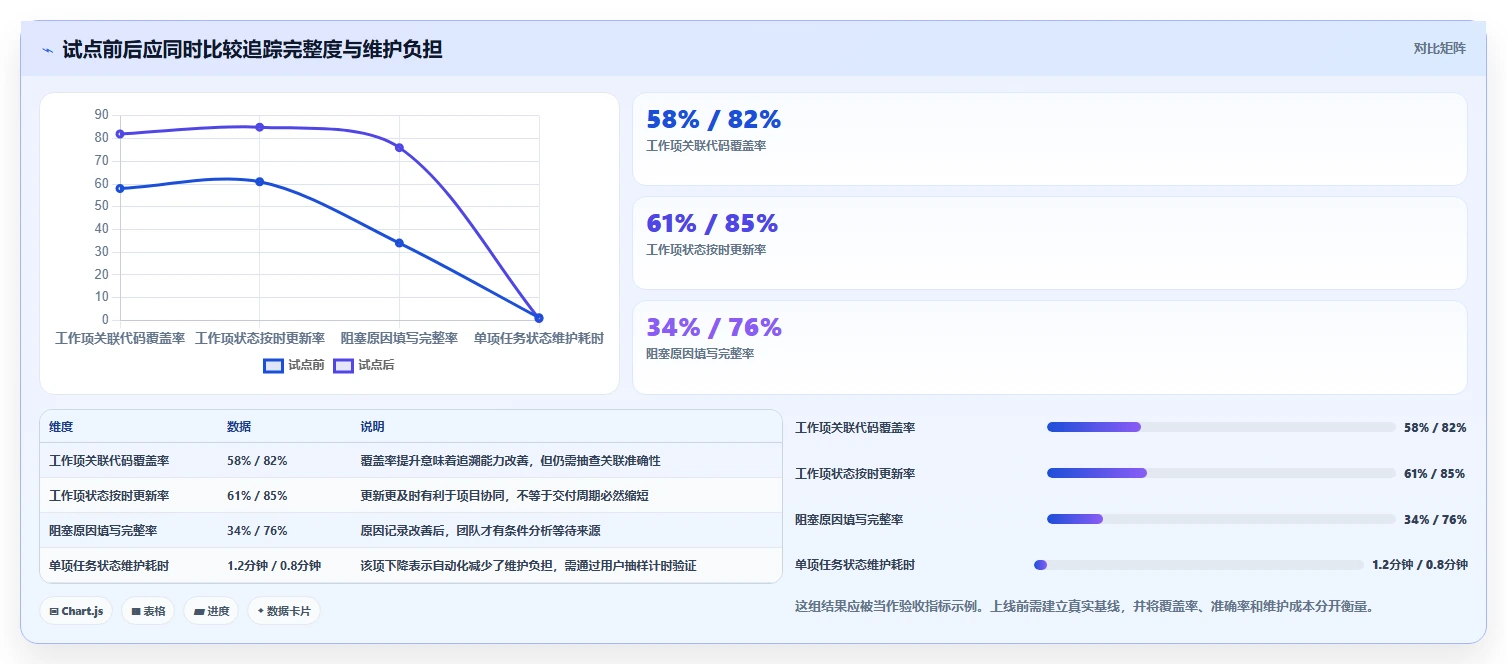The image size is (1507, 664).
Task: Select the 61% / 85% data card
Action: tap(1050, 243)
